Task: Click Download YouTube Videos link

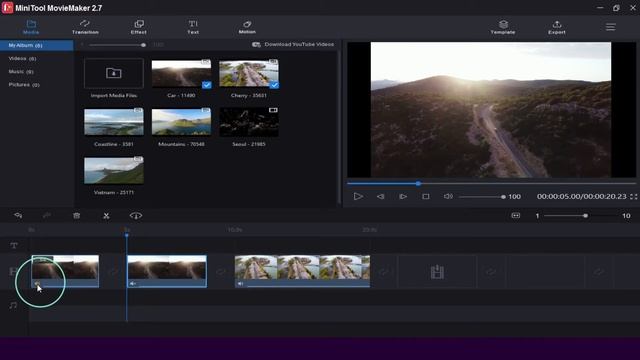Action: 293,44
